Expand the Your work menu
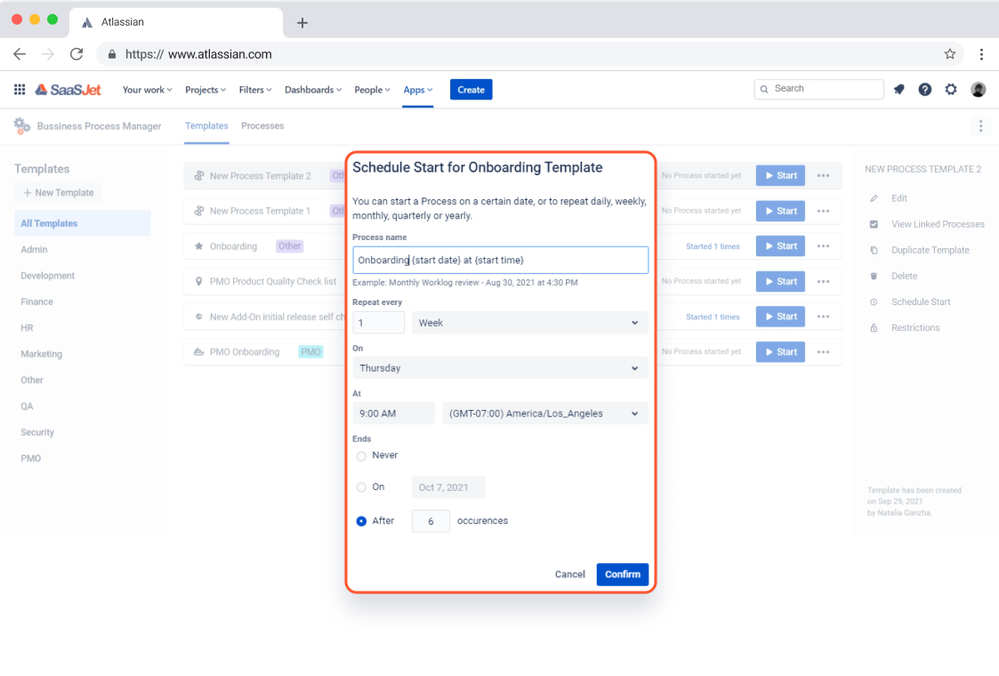 (147, 90)
